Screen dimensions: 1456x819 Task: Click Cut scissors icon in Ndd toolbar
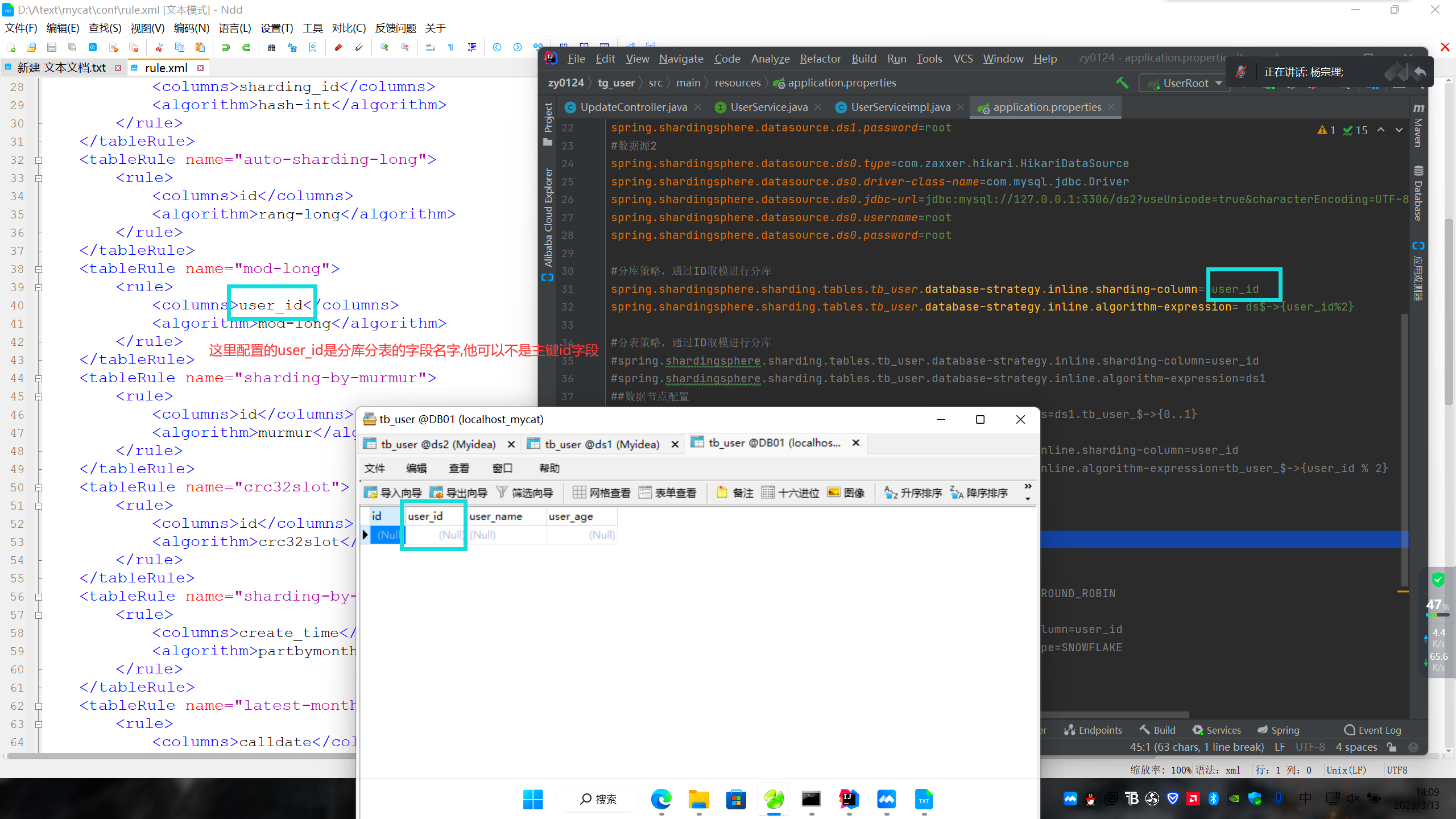click(x=159, y=47)
